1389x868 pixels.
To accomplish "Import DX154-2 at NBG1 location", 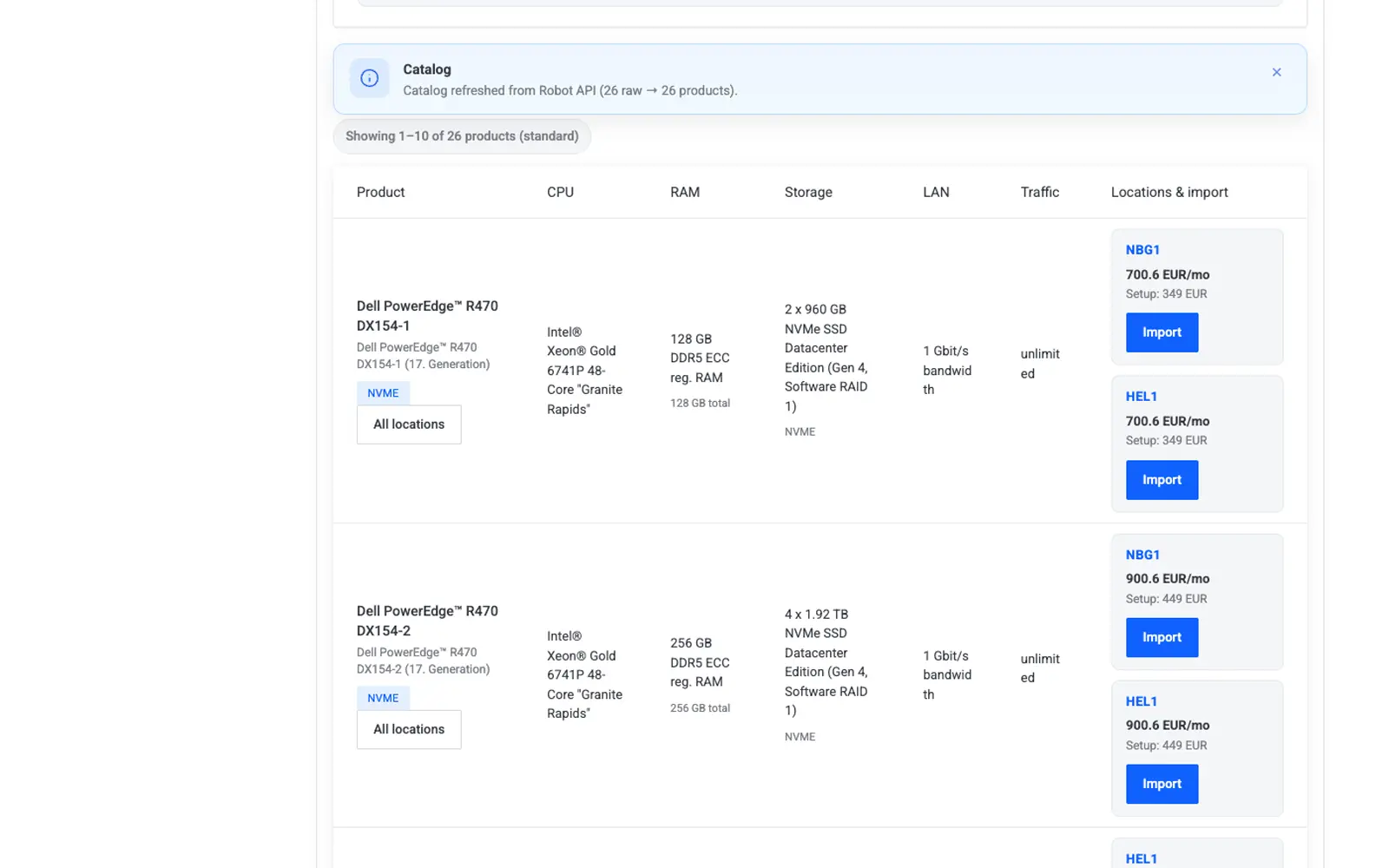I will coord(1162,637).
